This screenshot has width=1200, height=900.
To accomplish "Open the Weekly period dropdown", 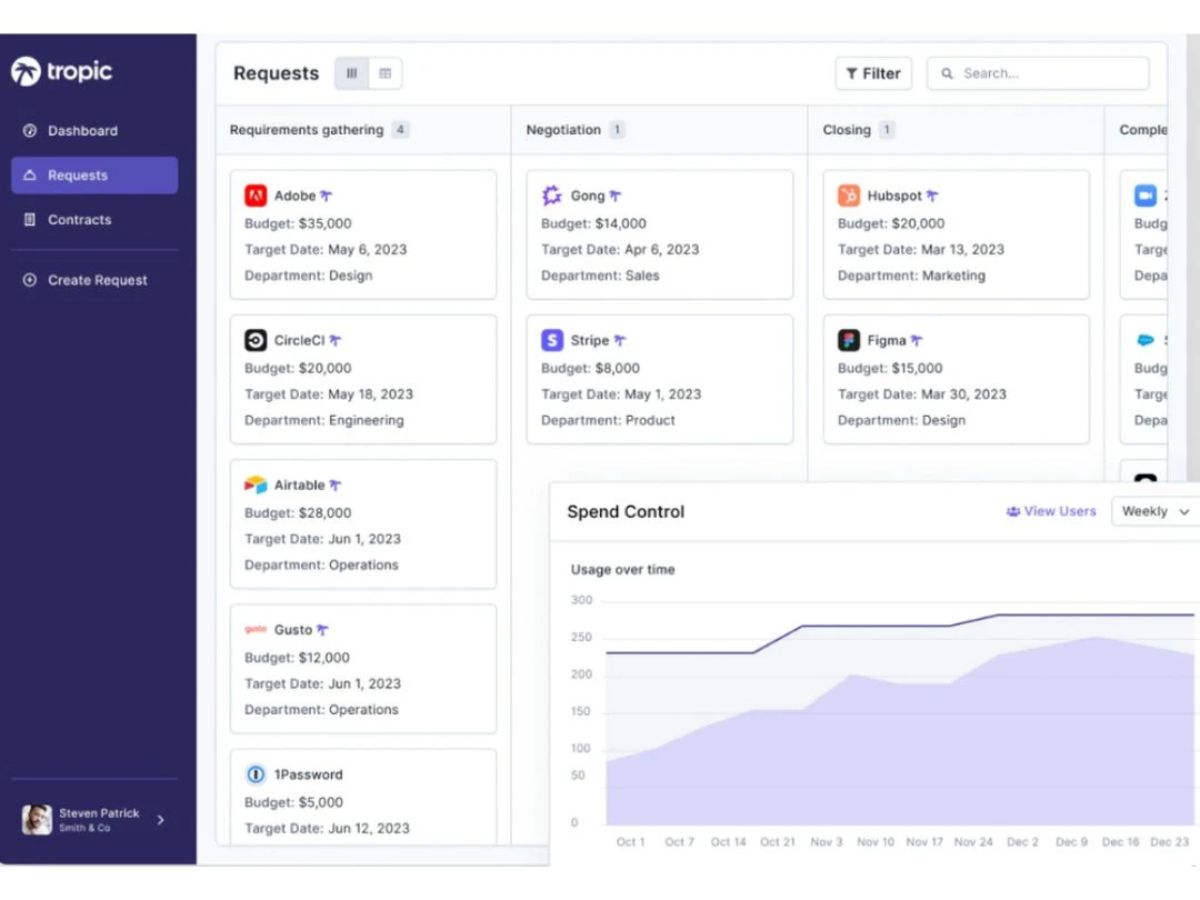I will coord(1156,511).
